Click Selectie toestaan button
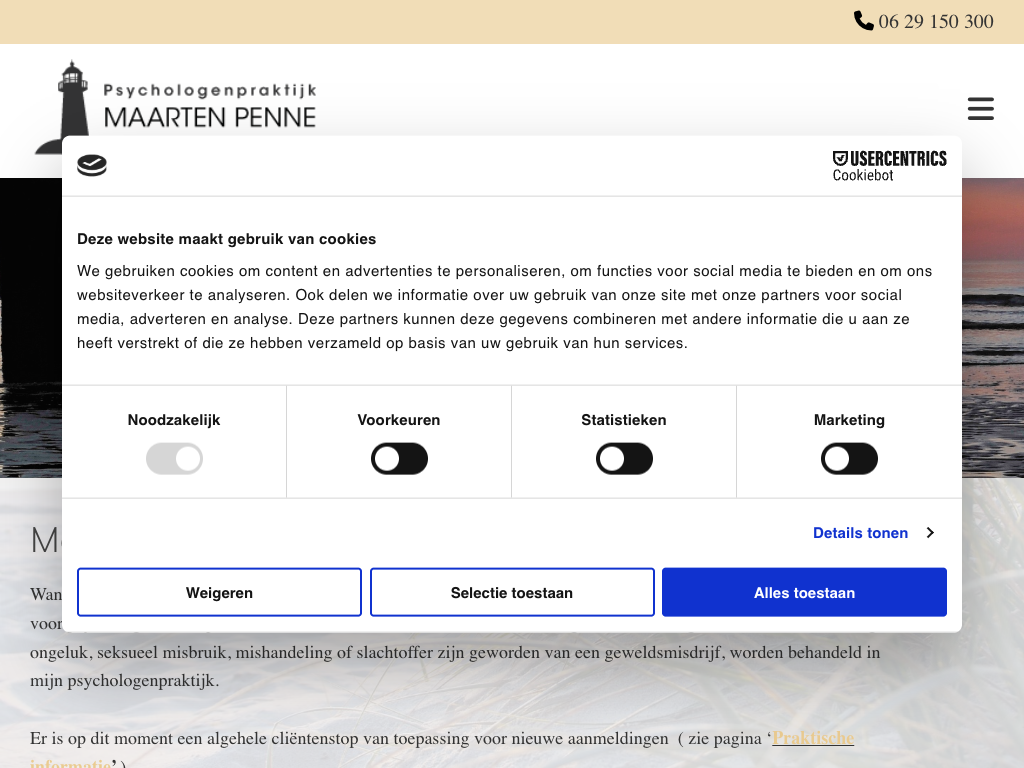Screen dimensions: 1024x768 512,593
